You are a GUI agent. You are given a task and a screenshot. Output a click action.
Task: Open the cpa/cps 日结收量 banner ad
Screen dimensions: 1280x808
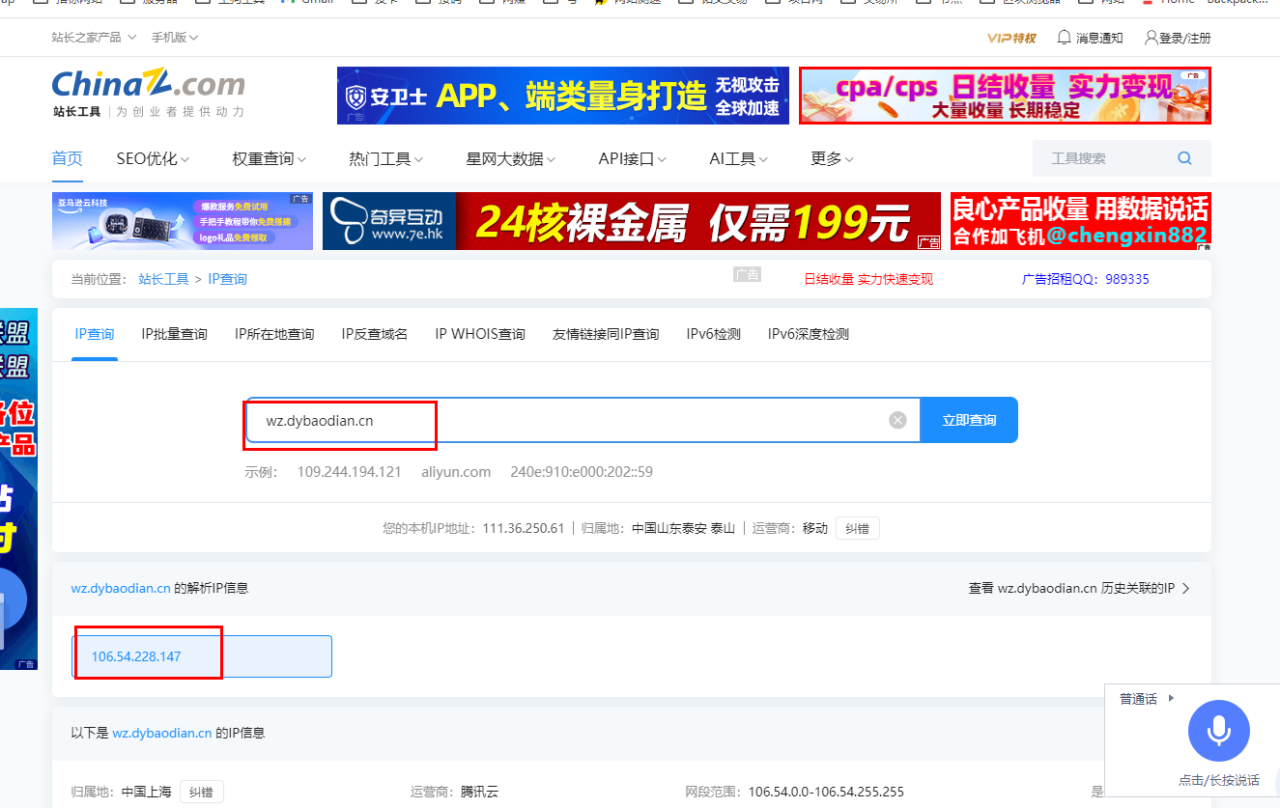point(1005,96)
